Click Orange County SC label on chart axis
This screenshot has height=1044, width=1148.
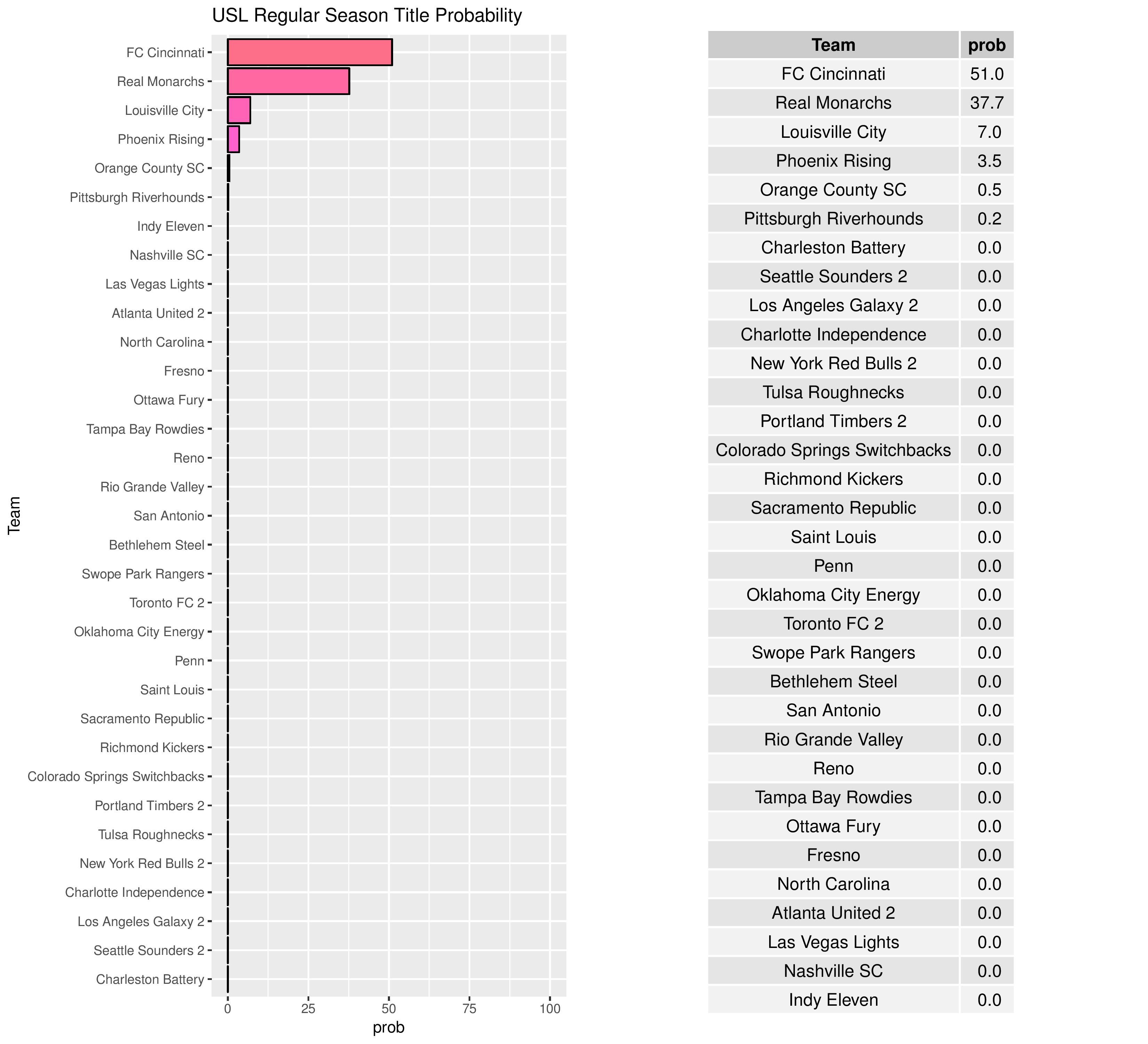[149, 168]
